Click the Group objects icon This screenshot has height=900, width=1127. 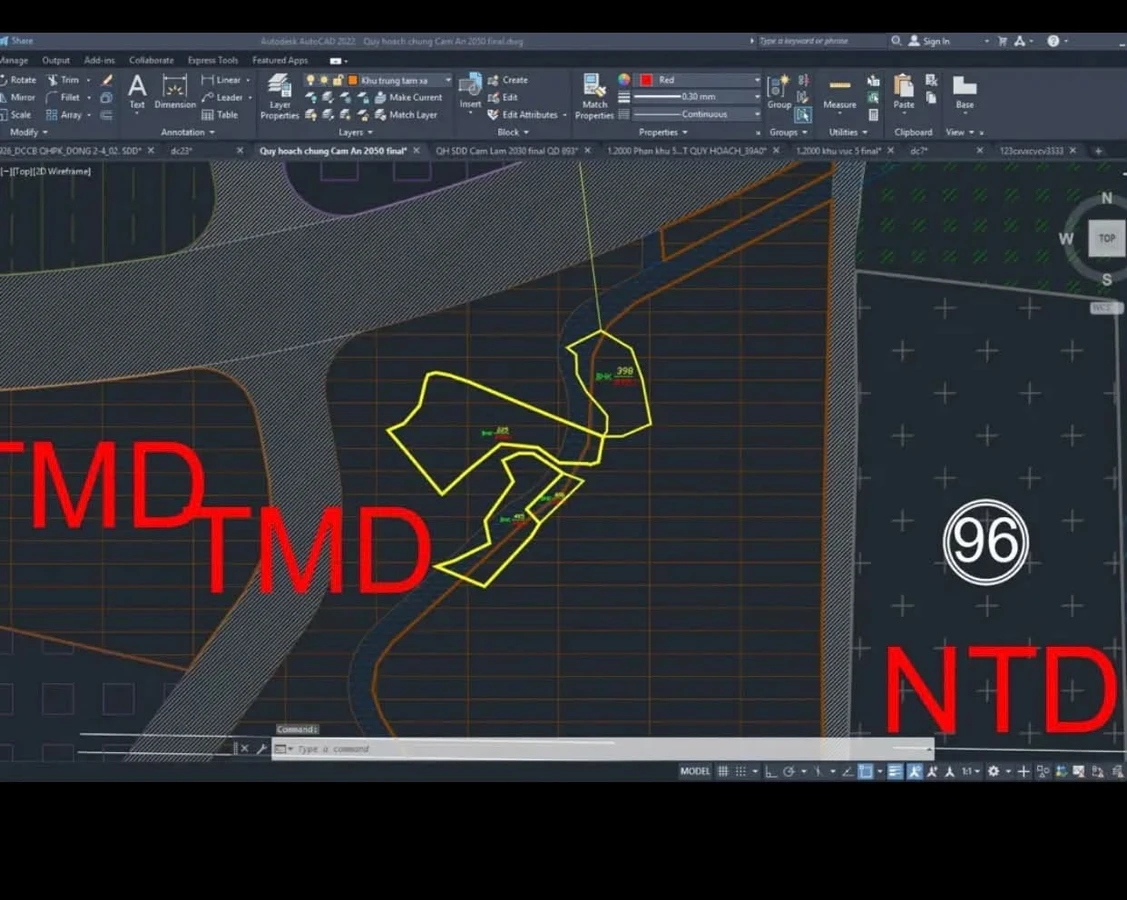coord(779,93)
